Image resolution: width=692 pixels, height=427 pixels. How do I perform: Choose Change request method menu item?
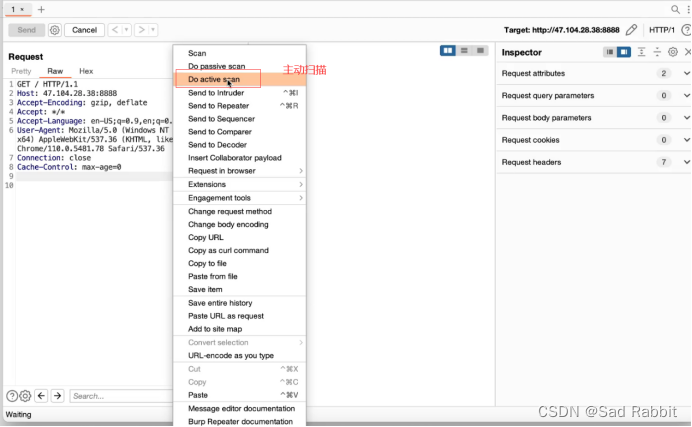240,211
